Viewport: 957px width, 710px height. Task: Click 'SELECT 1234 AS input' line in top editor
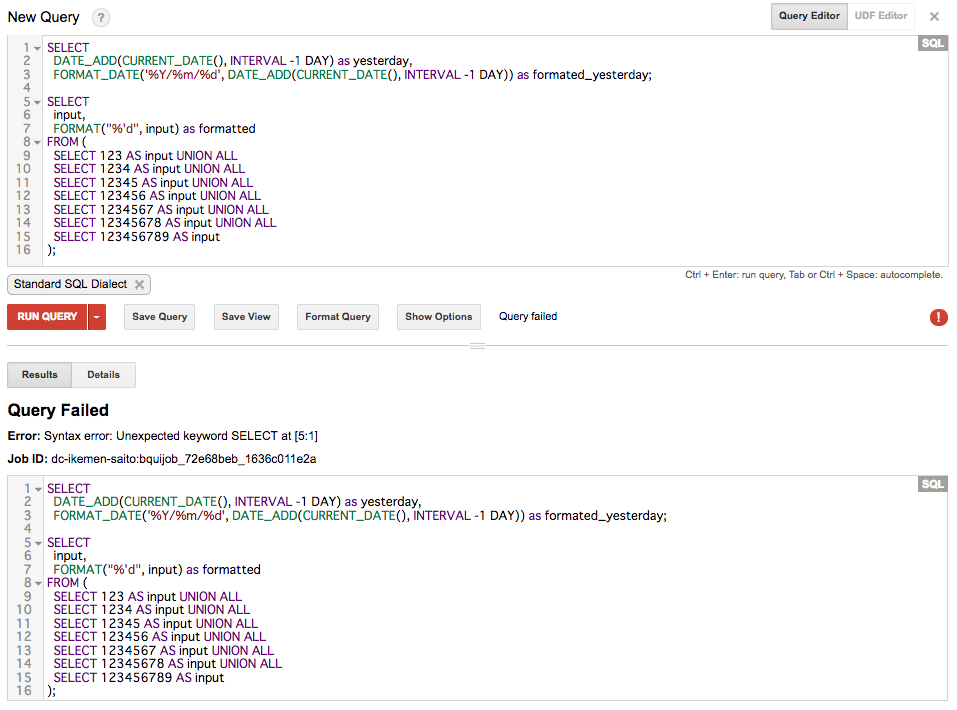pyautogui.click(x=149, y=169)
